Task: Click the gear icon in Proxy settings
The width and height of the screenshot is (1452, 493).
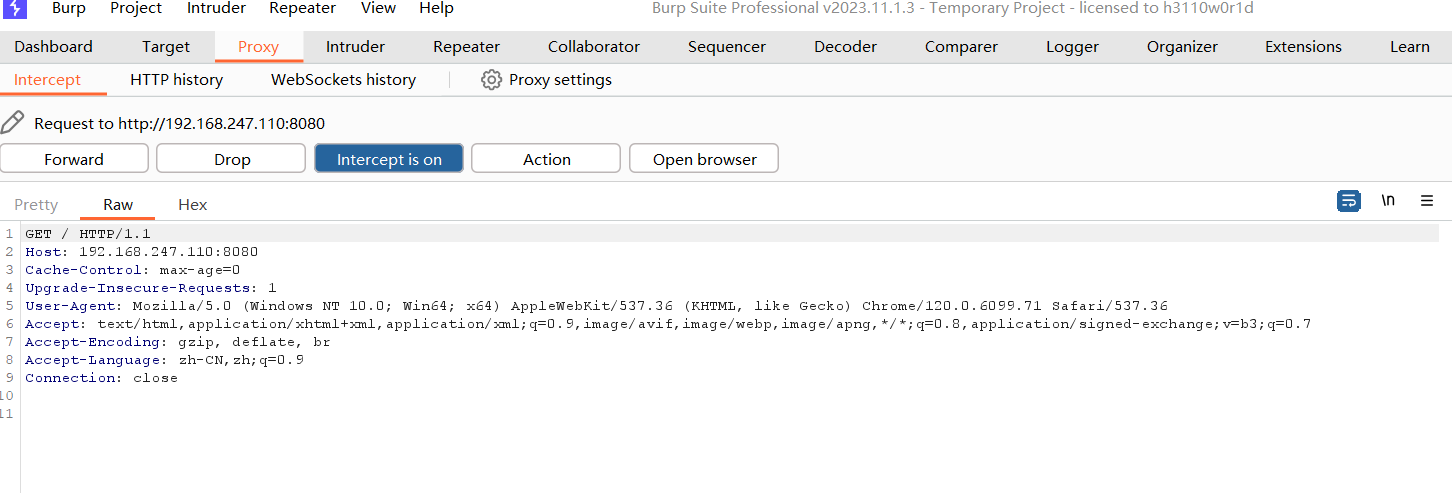Action: [x=491, y=80]
